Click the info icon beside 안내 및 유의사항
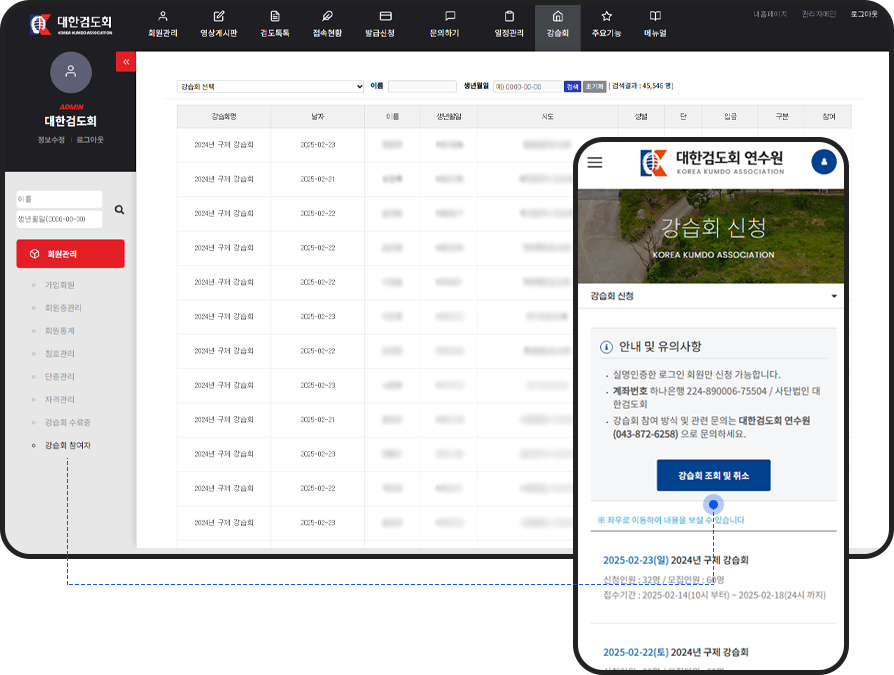 (x=606, y=347)
